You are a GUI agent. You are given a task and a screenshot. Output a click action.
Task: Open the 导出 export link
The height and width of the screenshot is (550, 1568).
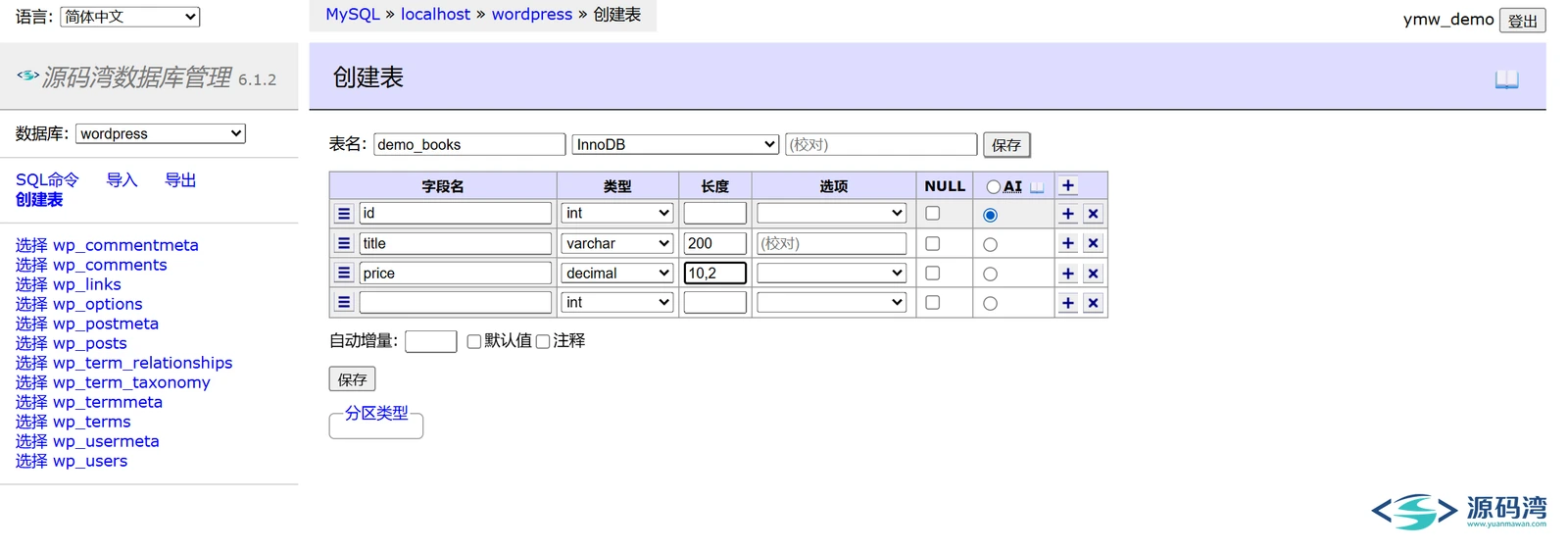point(180,179)
